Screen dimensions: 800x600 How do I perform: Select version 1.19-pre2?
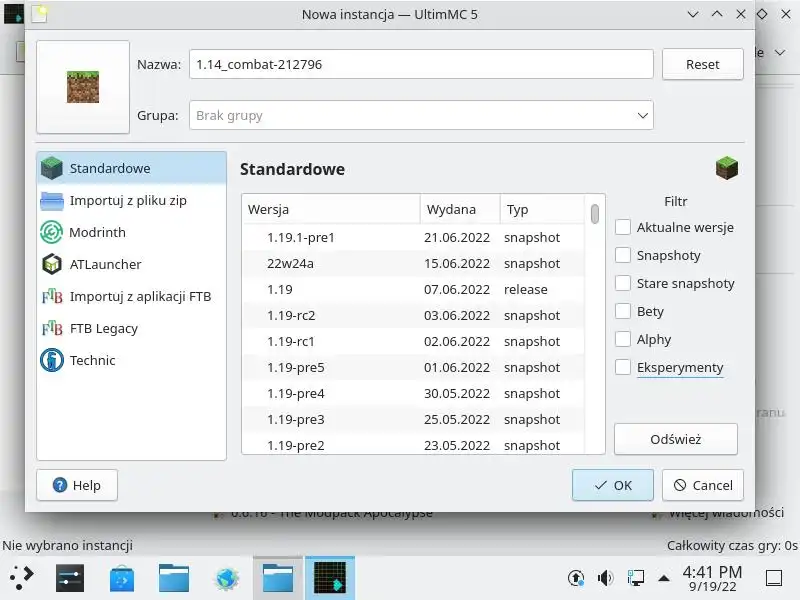coord(413,444)
